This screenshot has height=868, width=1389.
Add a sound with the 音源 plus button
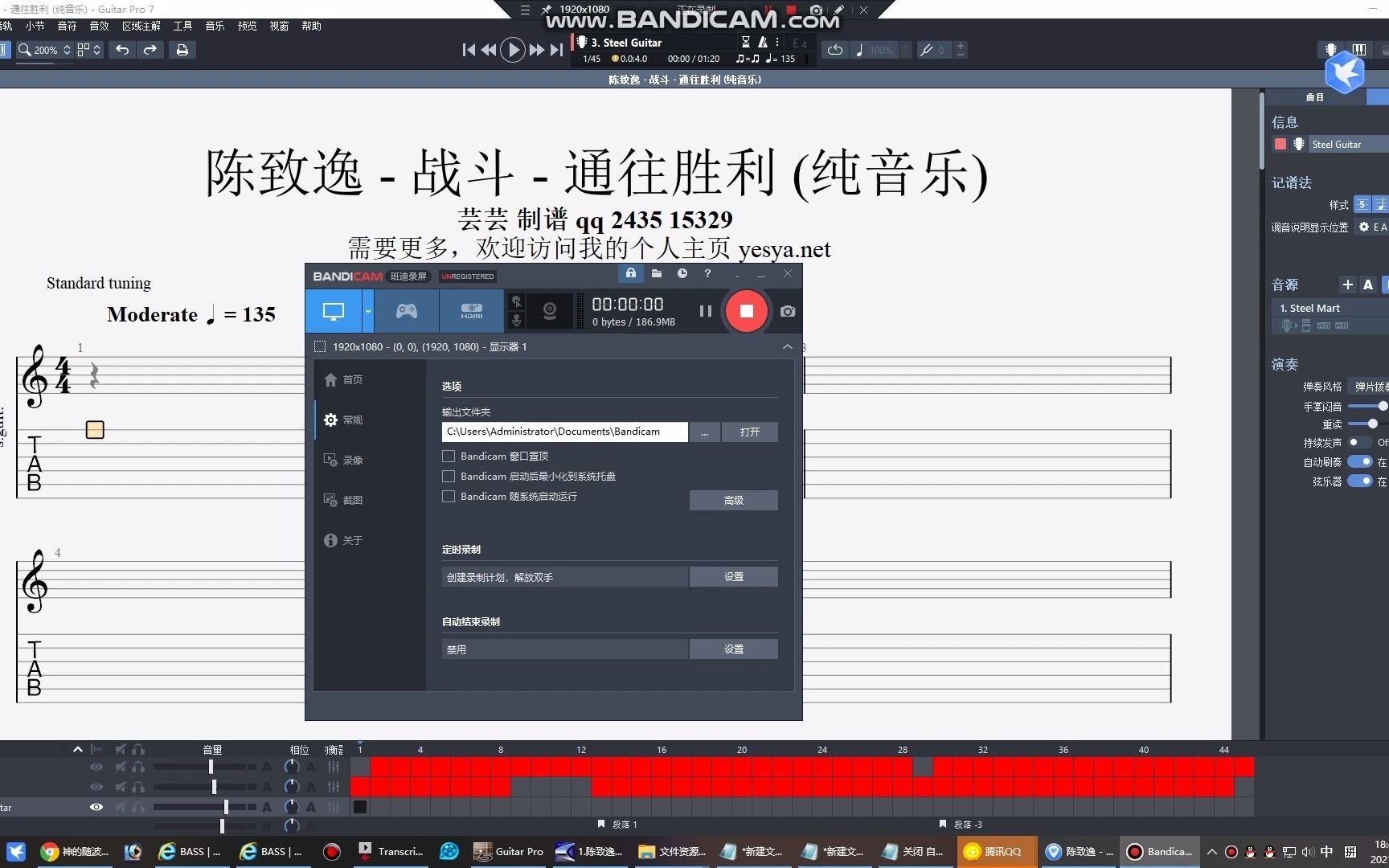coord(1348,285)
